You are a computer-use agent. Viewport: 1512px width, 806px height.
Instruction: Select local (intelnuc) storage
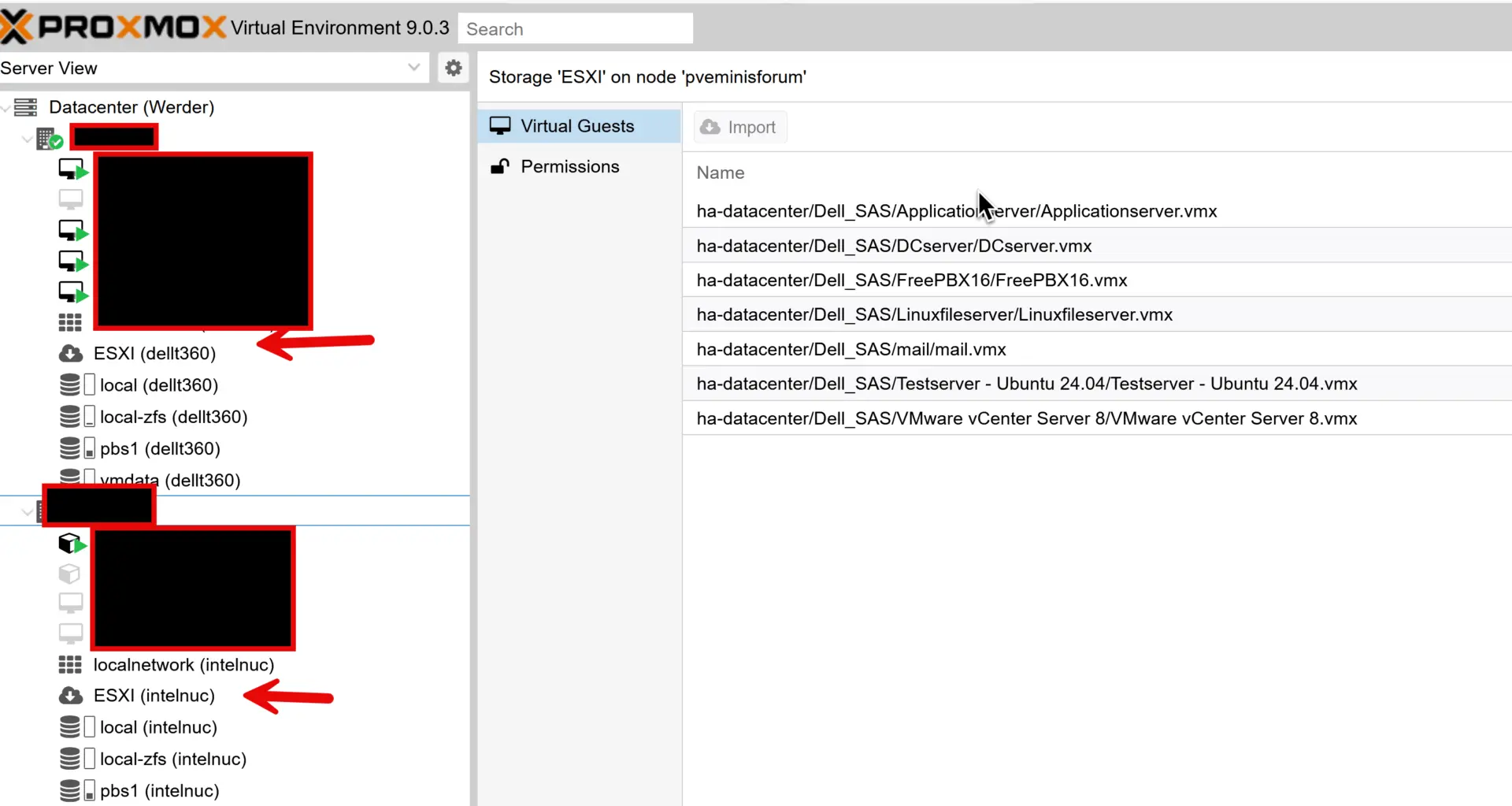pos(158,727)
